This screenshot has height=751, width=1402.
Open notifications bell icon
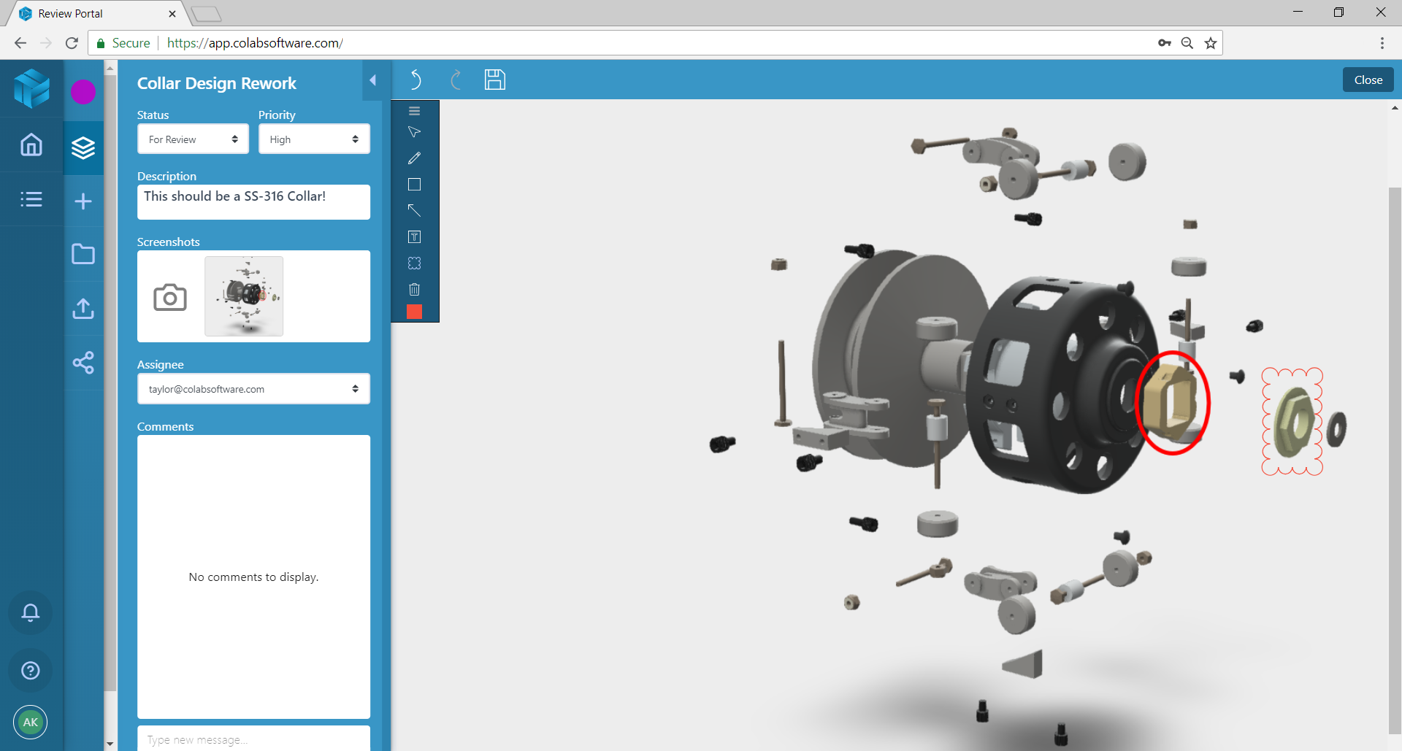click(31, 612)
